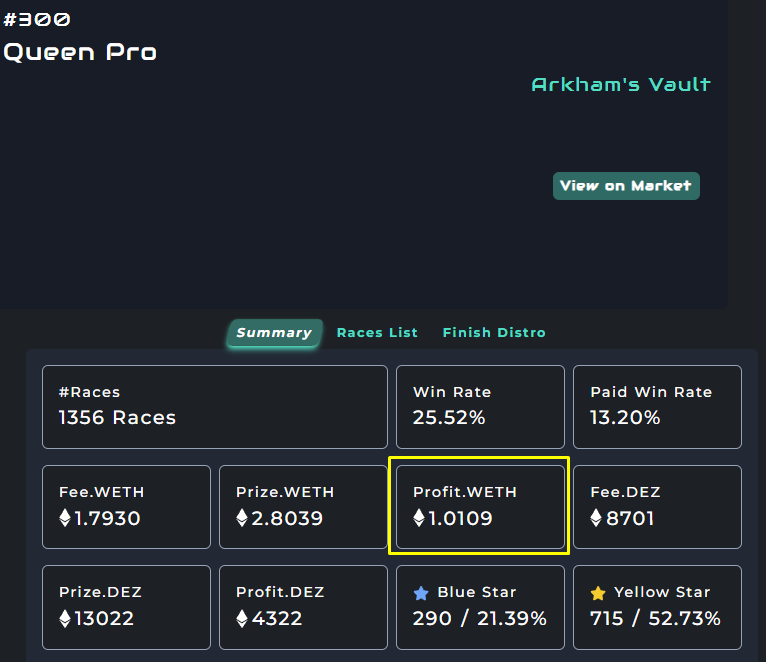Click the Paid Win Rate label
The width and height of the screenshot is (766, 662).
(x=651, y=392)
